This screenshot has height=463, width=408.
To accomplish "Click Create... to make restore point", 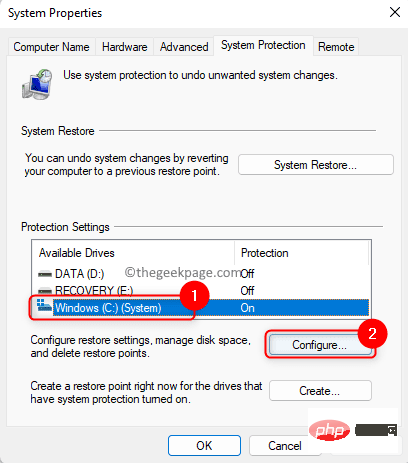I will (x=320, y=391).
